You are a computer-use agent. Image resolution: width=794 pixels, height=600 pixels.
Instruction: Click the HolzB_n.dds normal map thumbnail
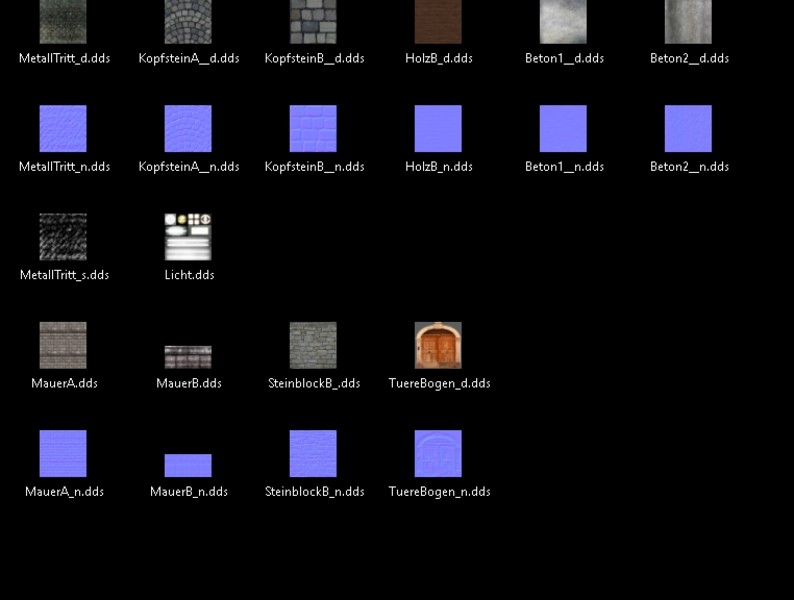point(438,129)
